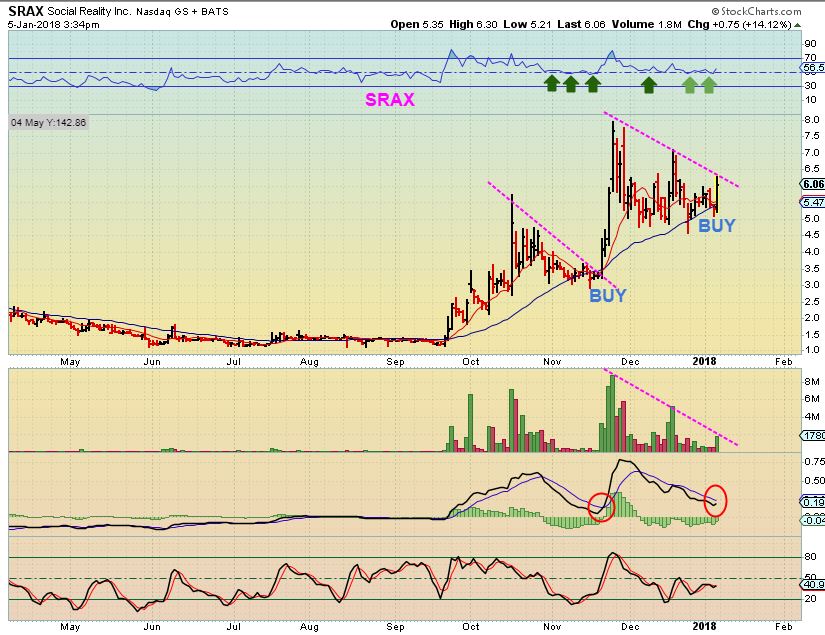
Task: Click the Volume 1.8M header reading
Action: 647,24
